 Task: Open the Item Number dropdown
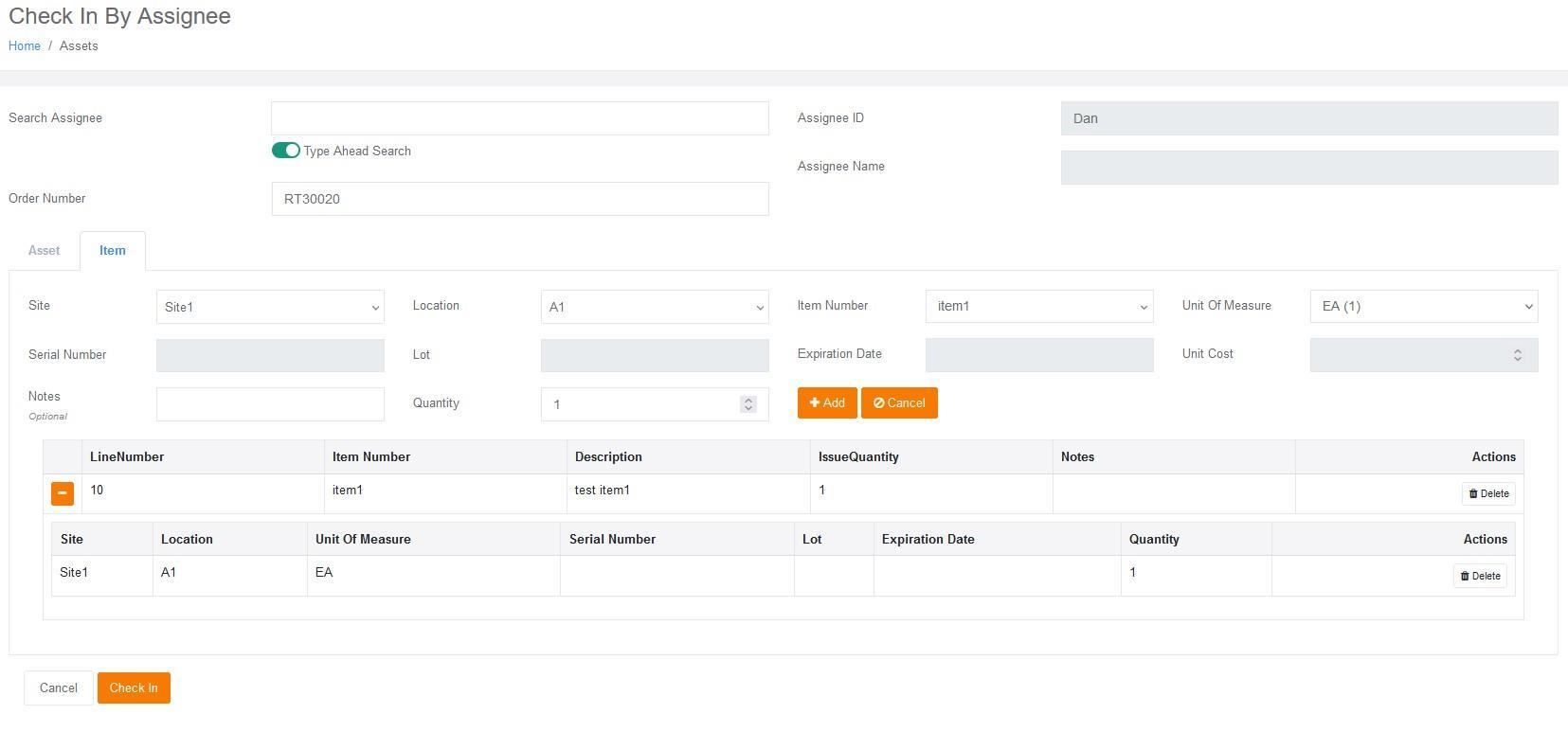point(1039,306)
